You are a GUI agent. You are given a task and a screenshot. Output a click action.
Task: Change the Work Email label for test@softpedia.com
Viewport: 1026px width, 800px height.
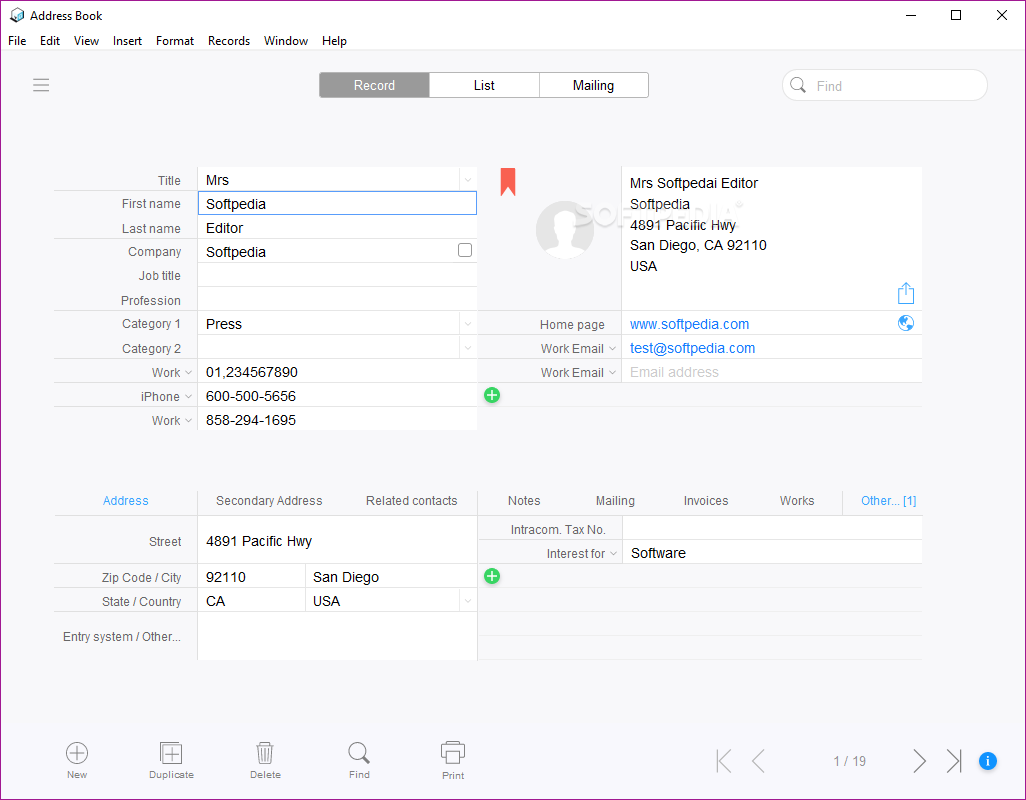578,349
